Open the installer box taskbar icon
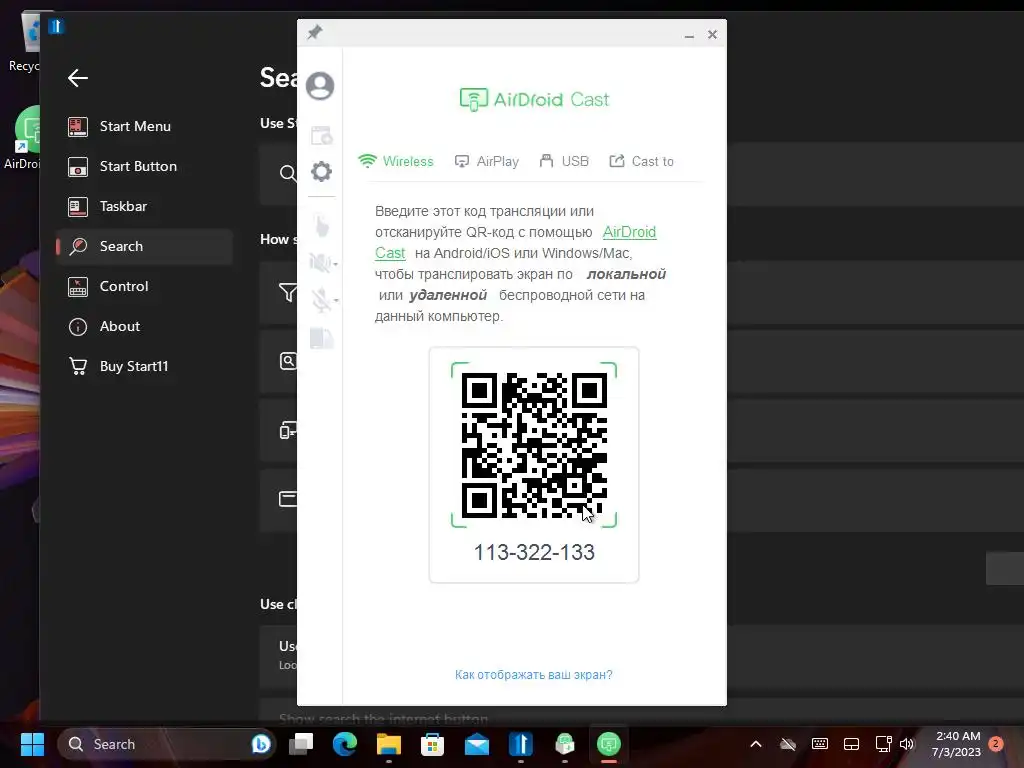1024x768 pixels. coord(565,744)
